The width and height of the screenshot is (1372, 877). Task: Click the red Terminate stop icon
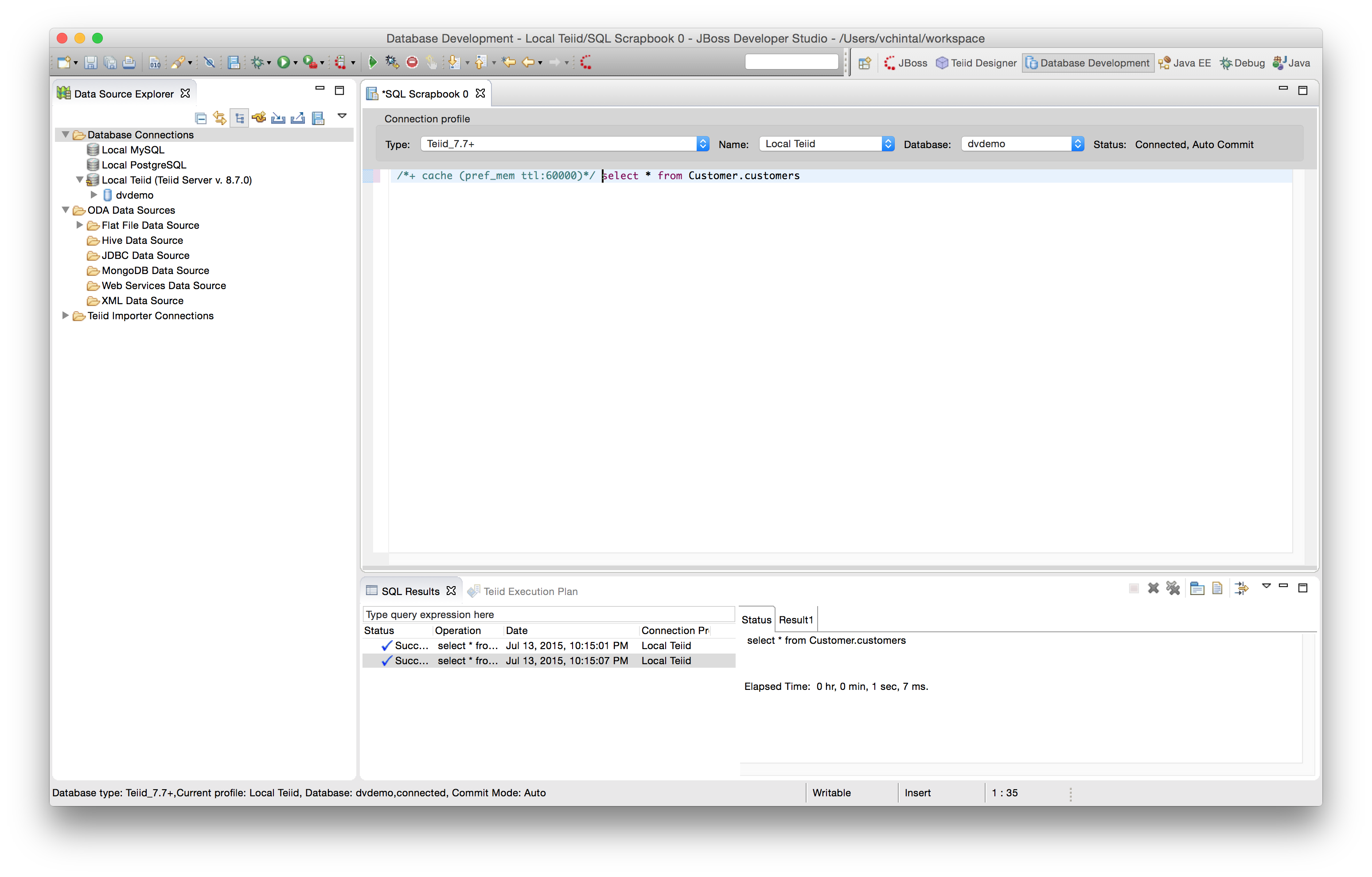click(x=412, y=63)
